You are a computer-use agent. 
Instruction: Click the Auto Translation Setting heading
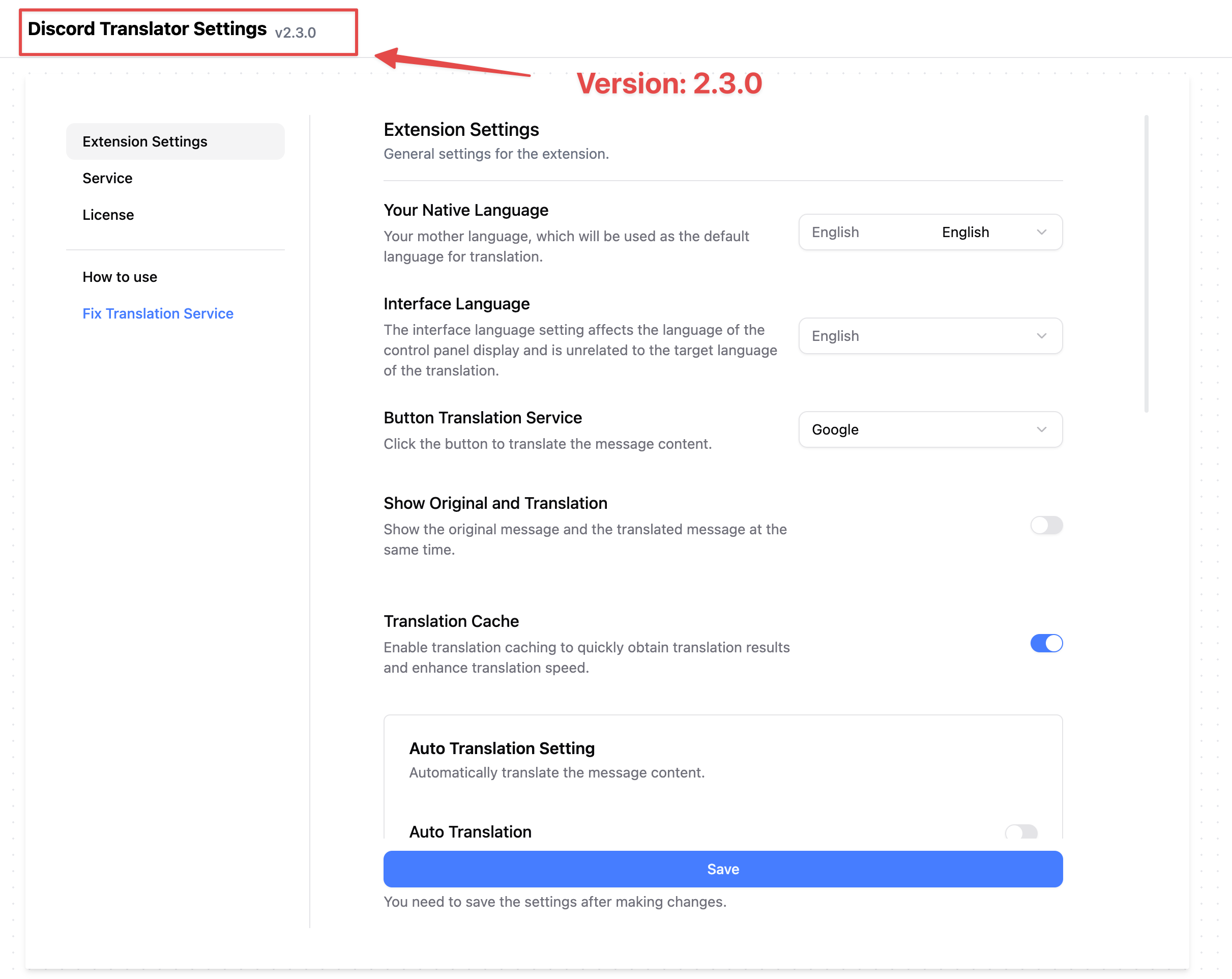pos(502,747)
